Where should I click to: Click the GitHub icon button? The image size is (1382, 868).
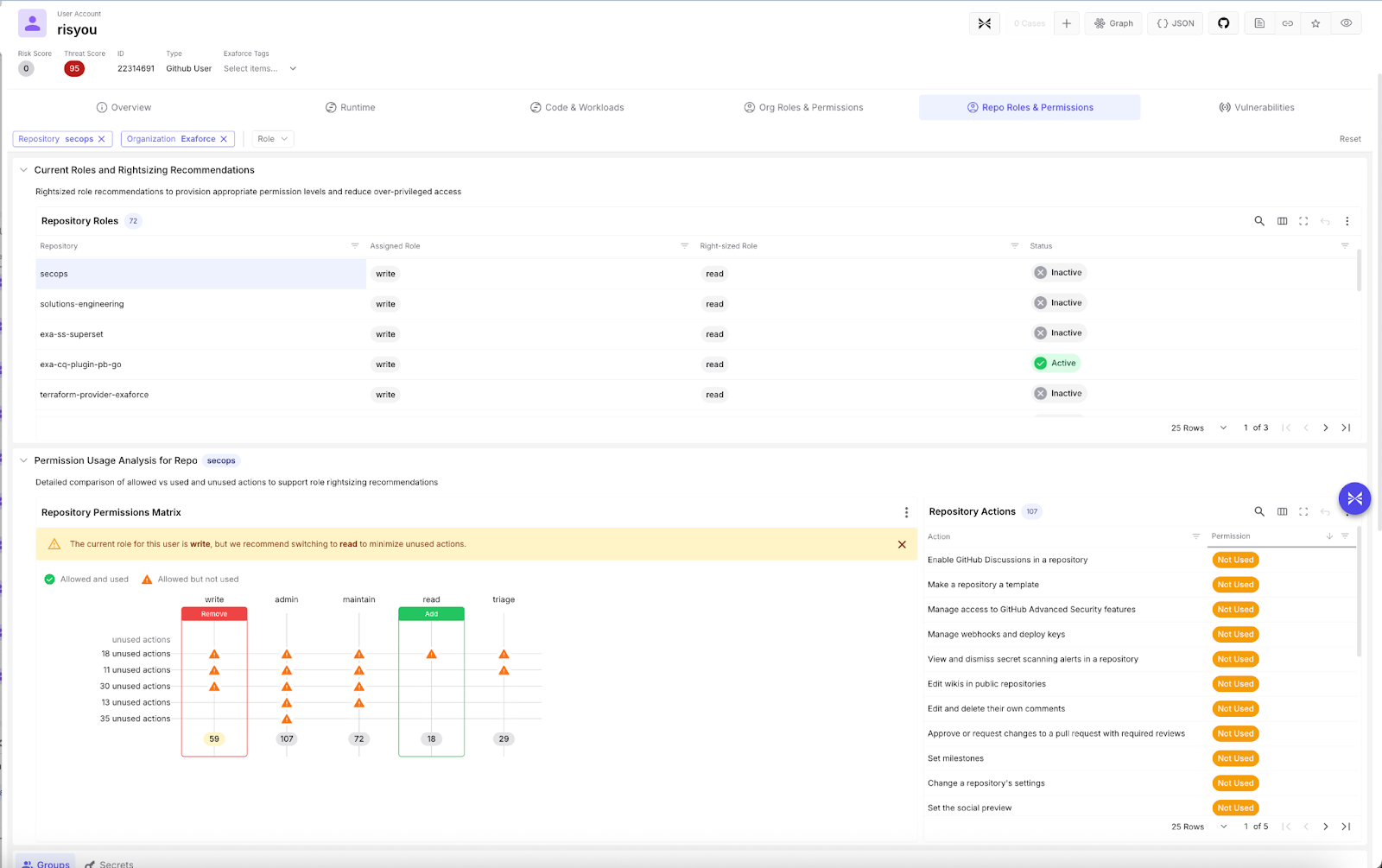(x=1224, y=23)
